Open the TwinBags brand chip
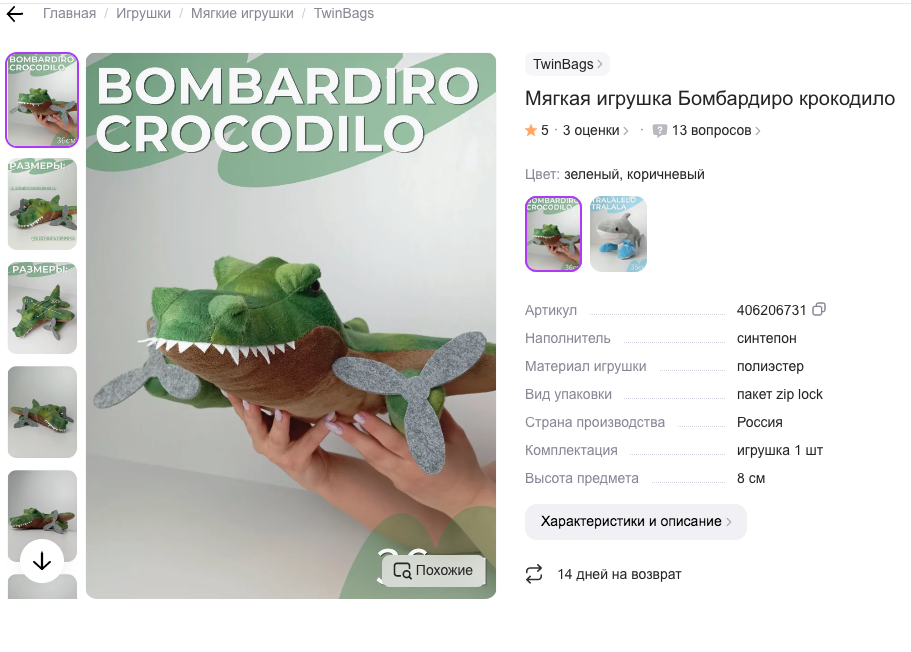The image size is (911, 652). (567, 64)
